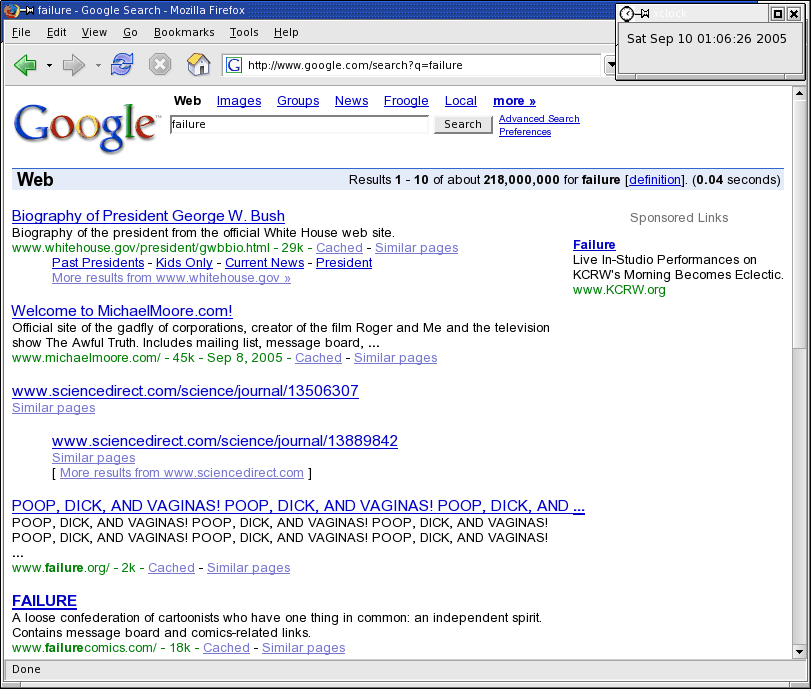
Task: Click Similar pages for www.failure.org result
Action: click(249, 567)
